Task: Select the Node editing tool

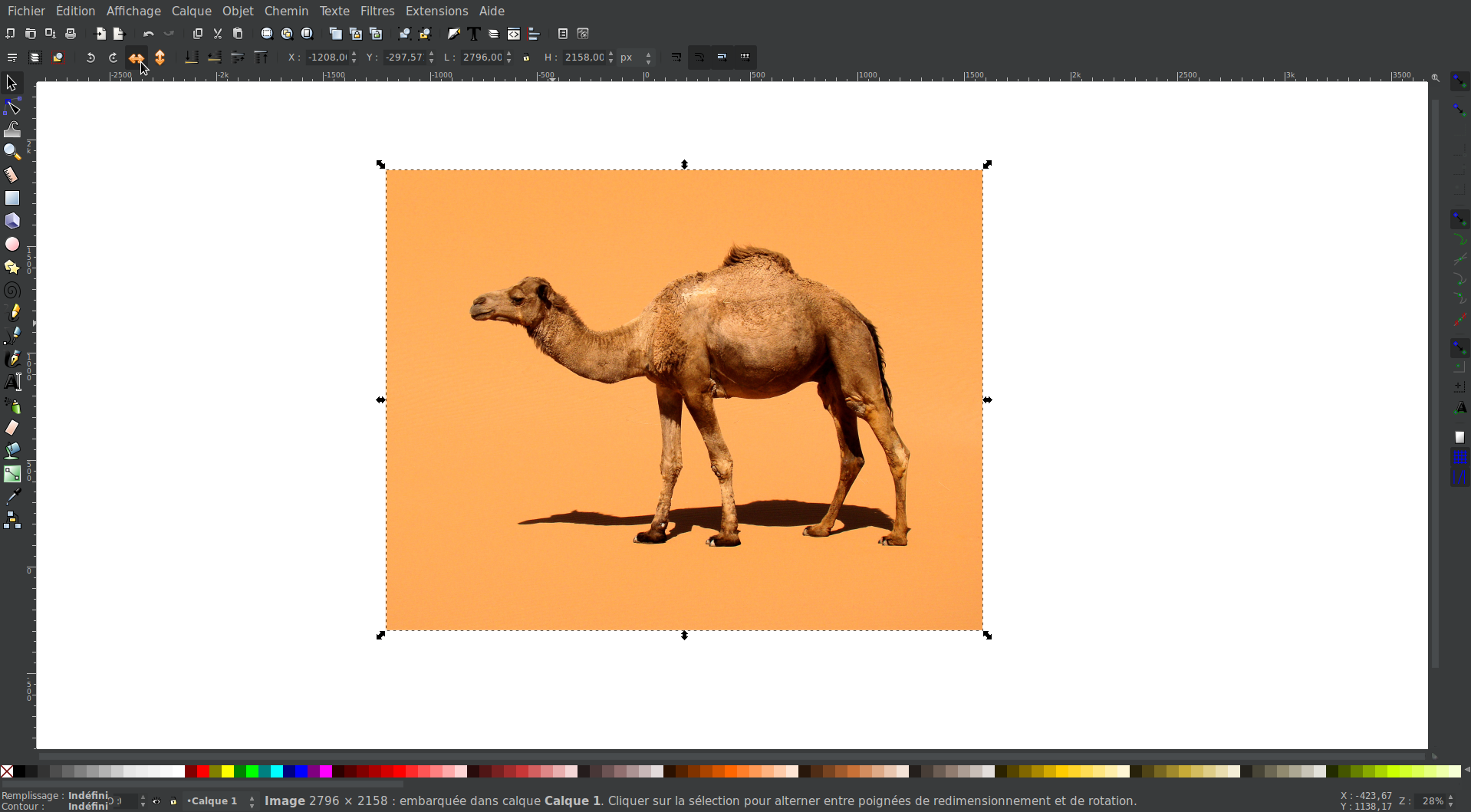Action: point(12,107)
